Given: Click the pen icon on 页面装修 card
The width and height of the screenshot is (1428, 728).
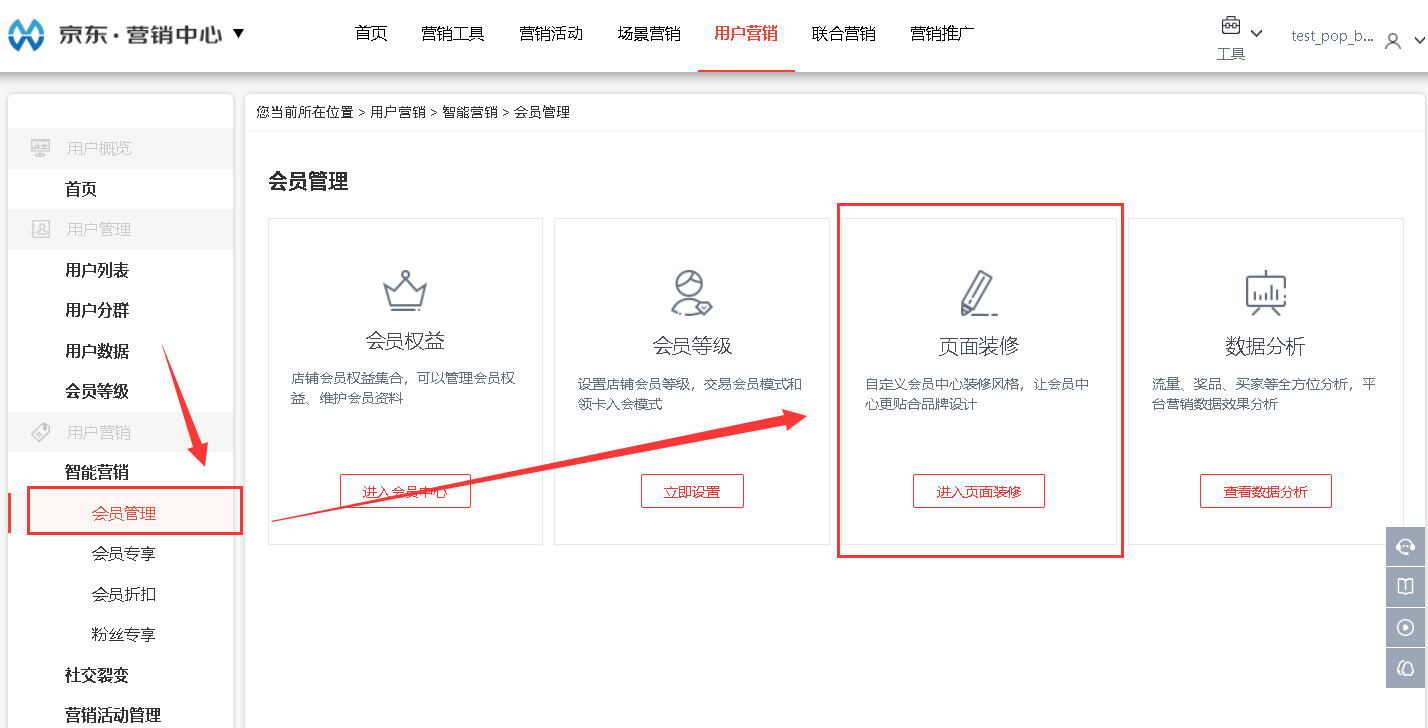Looking at the screenshot, I should pos(978,293).
